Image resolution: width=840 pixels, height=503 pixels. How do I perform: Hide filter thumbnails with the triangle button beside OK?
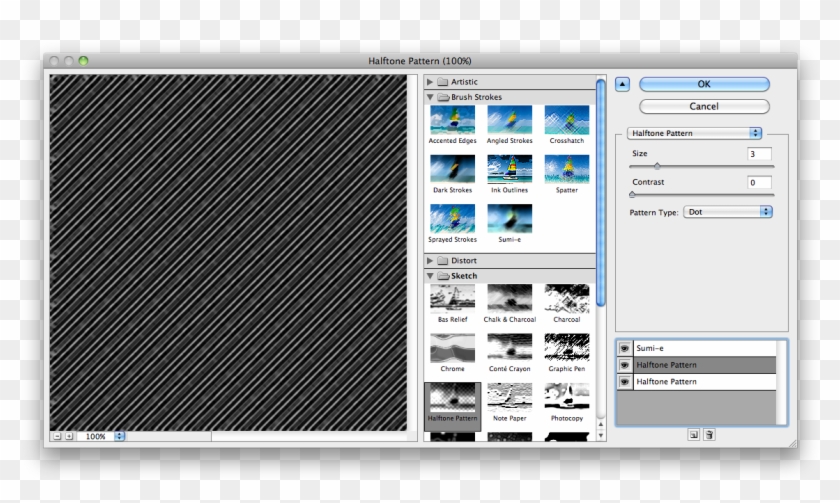622,84
